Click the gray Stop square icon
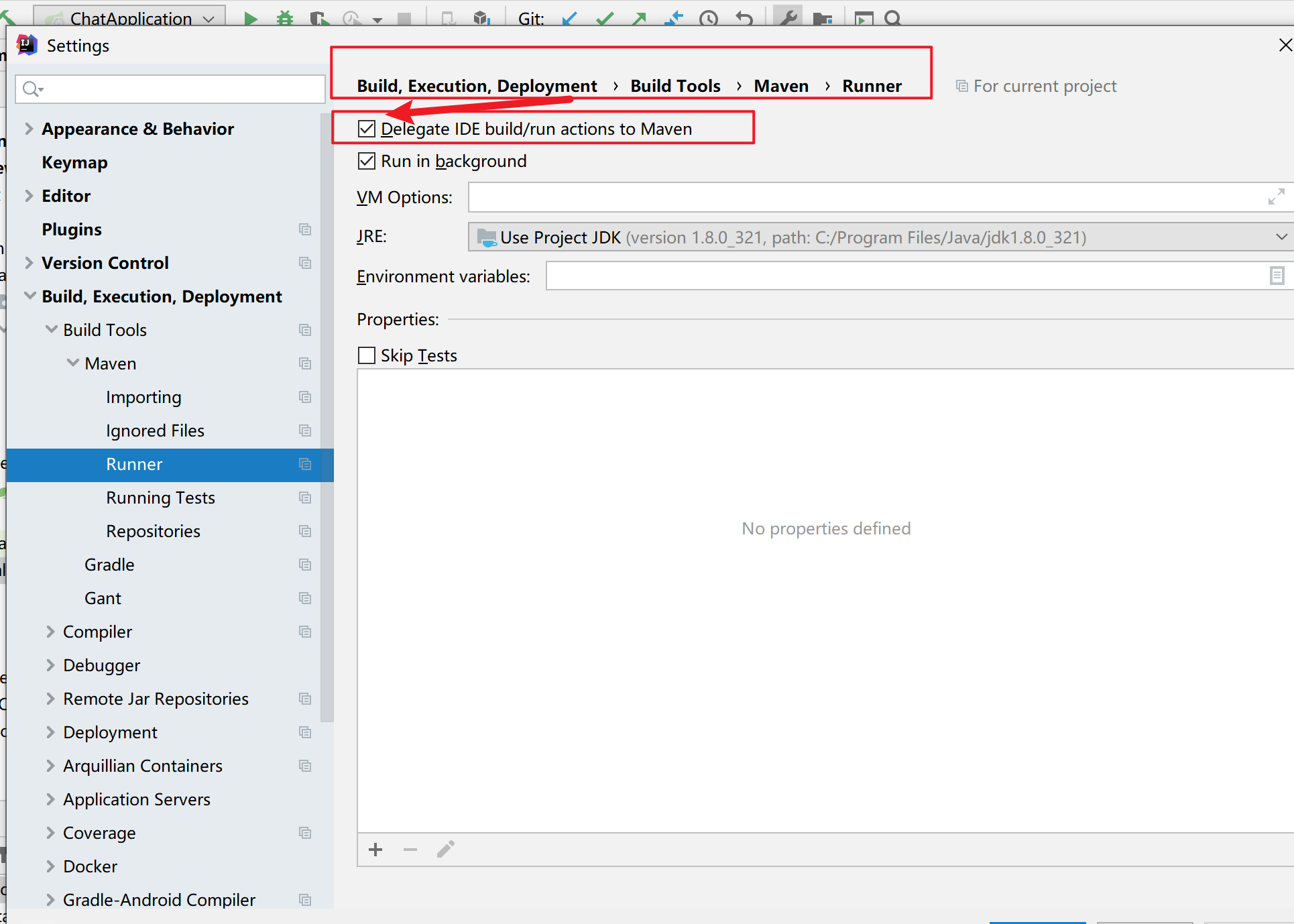Image resolution: width=1294 pixels, height=924 pixels. point(404,18)
